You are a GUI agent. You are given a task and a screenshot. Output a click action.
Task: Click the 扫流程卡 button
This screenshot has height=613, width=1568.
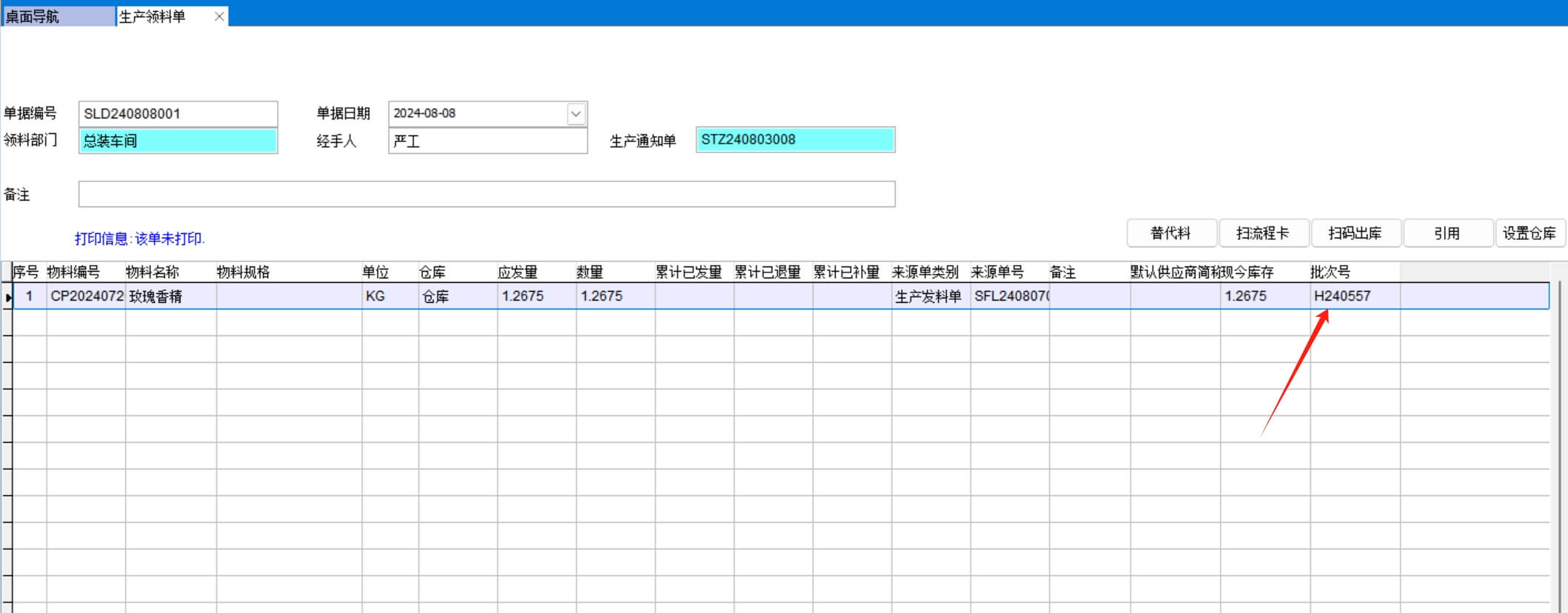point(1262,233)
